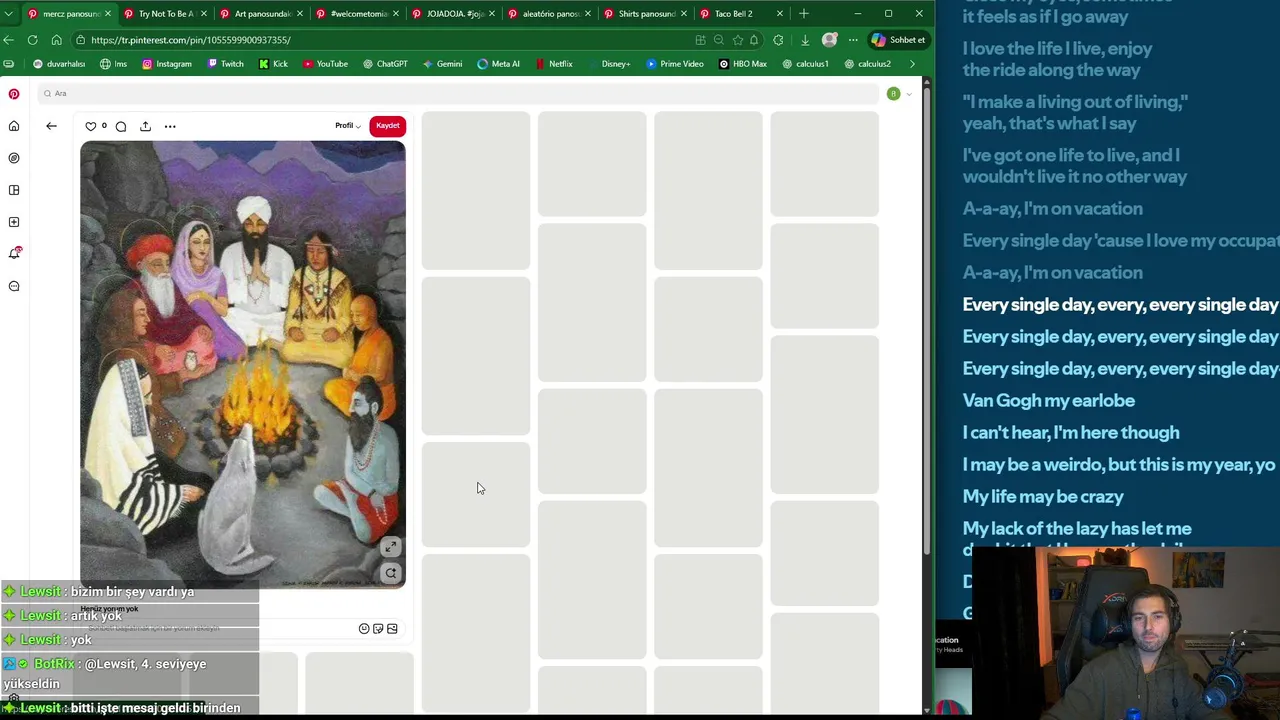Screen dimensions: 1280x720
Task: Open the YouTube bookmark
Action: (x=325, y=64)
